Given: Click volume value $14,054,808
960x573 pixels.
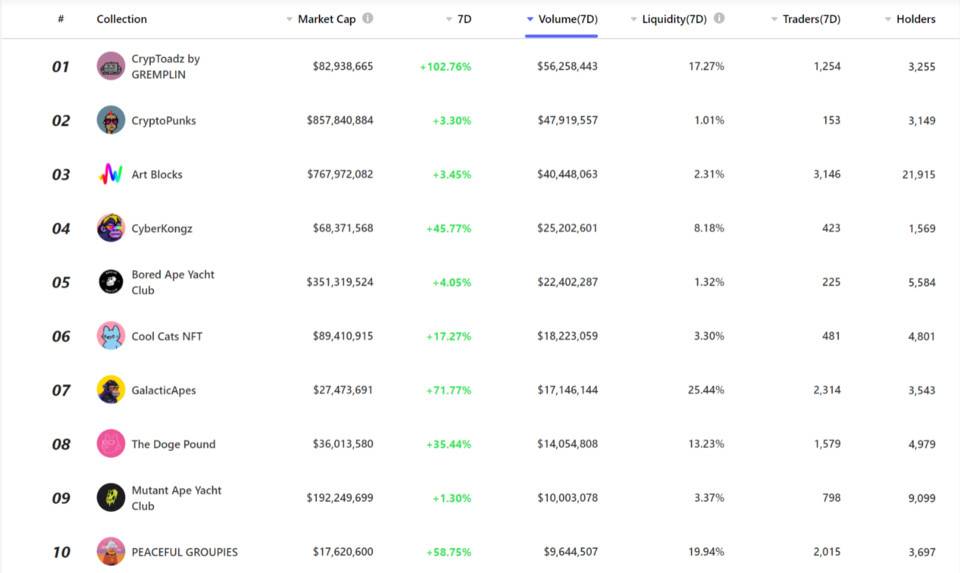Looking at the screenshot, I should [x=567, y=443].
